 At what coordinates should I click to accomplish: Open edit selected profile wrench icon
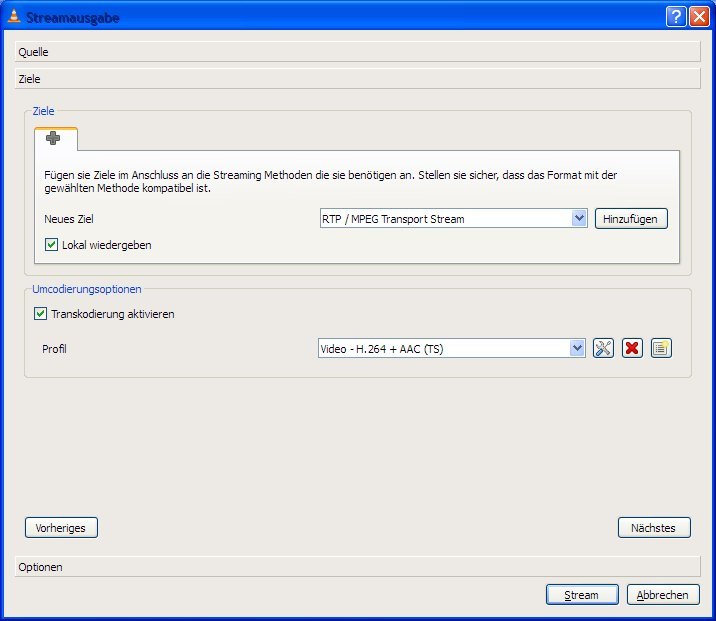coord(603,348)
